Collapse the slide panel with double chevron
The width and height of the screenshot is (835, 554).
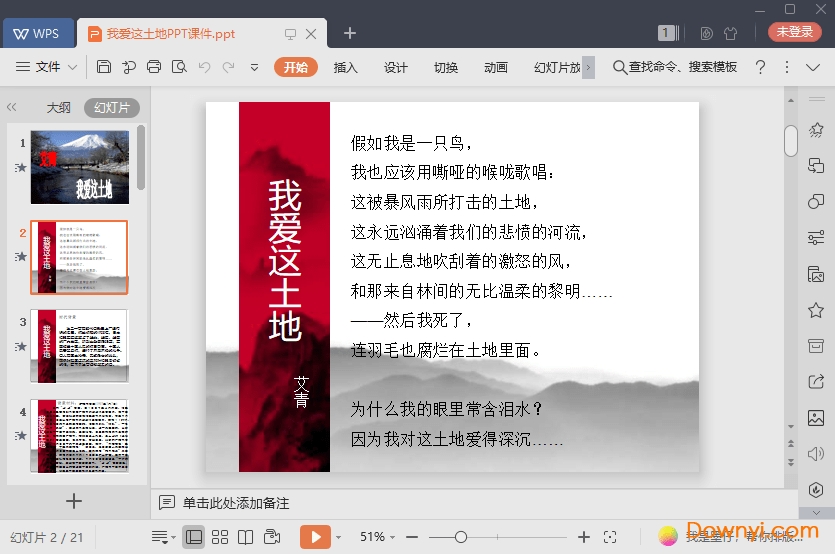point(12,107)
